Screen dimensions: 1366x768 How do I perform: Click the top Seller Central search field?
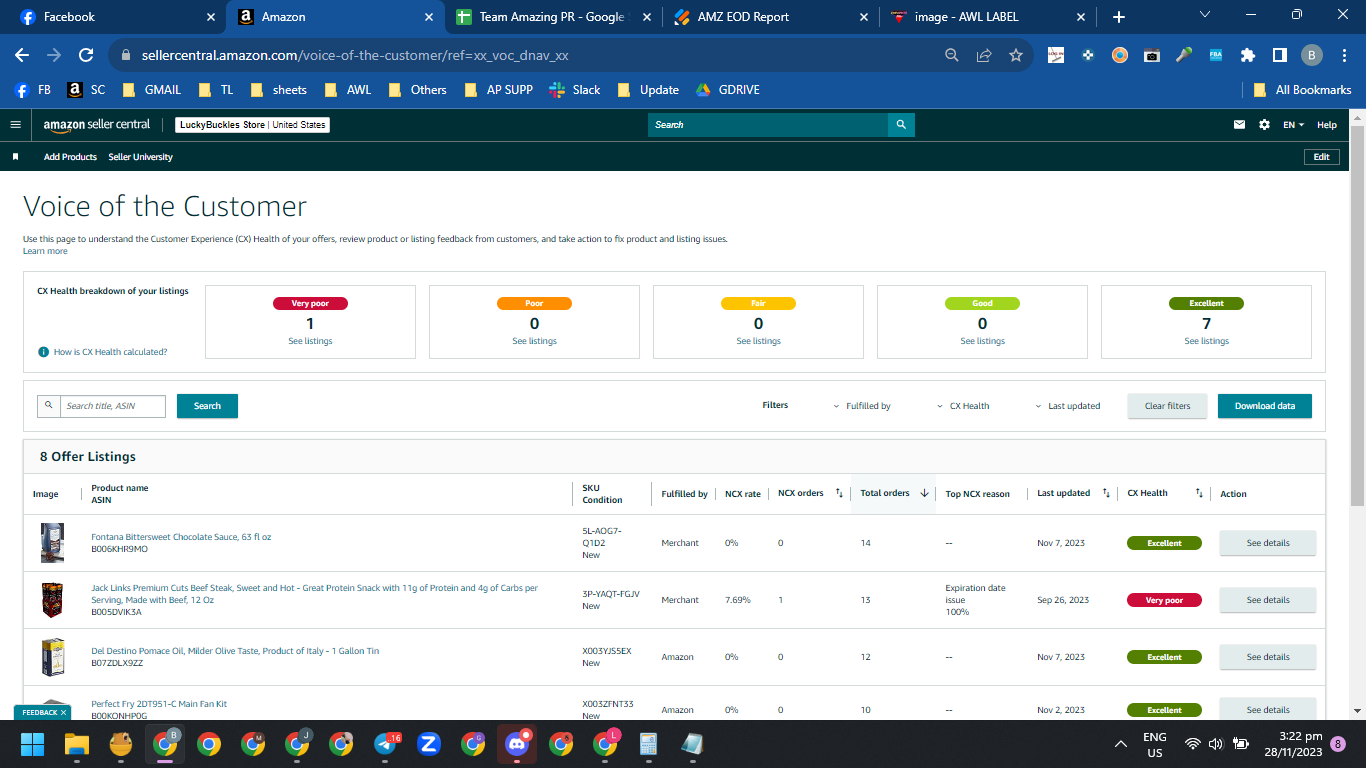[x=768, y=125]
